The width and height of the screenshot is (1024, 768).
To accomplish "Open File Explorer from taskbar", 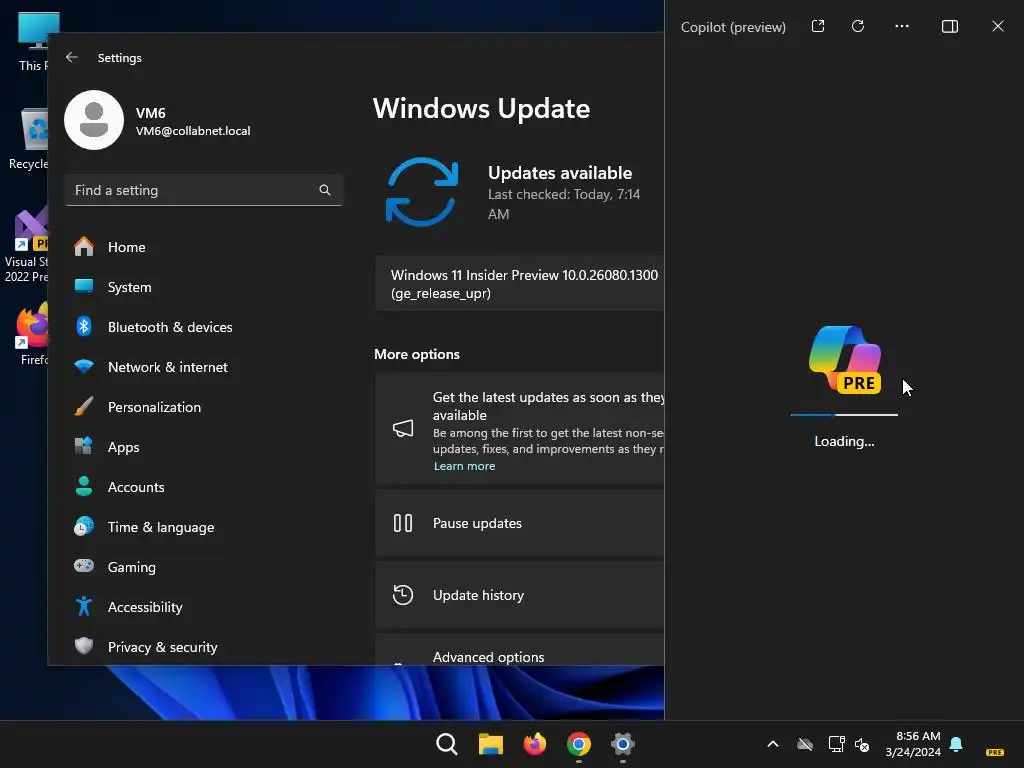I will pyautogui.click(x=490, y=744).
